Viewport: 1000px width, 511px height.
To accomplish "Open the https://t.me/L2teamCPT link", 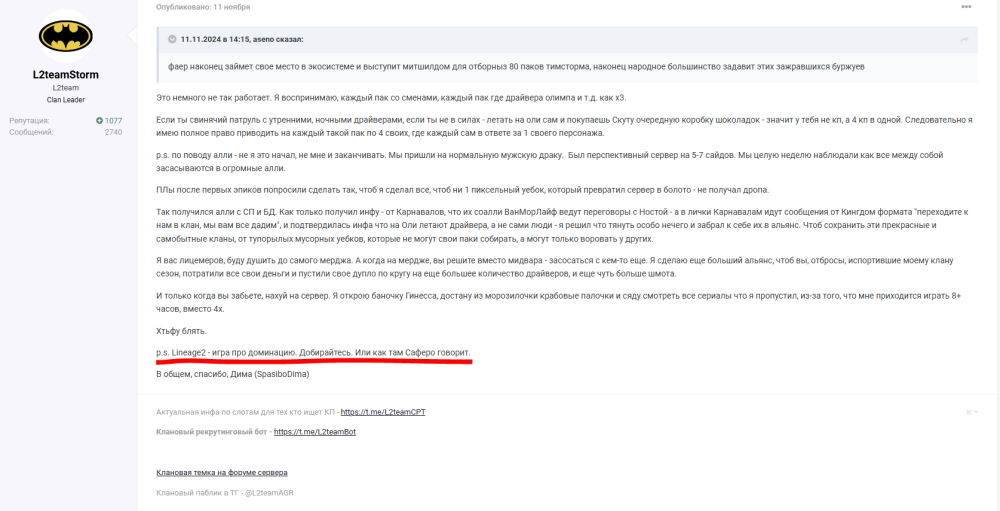I will point(383,412).
